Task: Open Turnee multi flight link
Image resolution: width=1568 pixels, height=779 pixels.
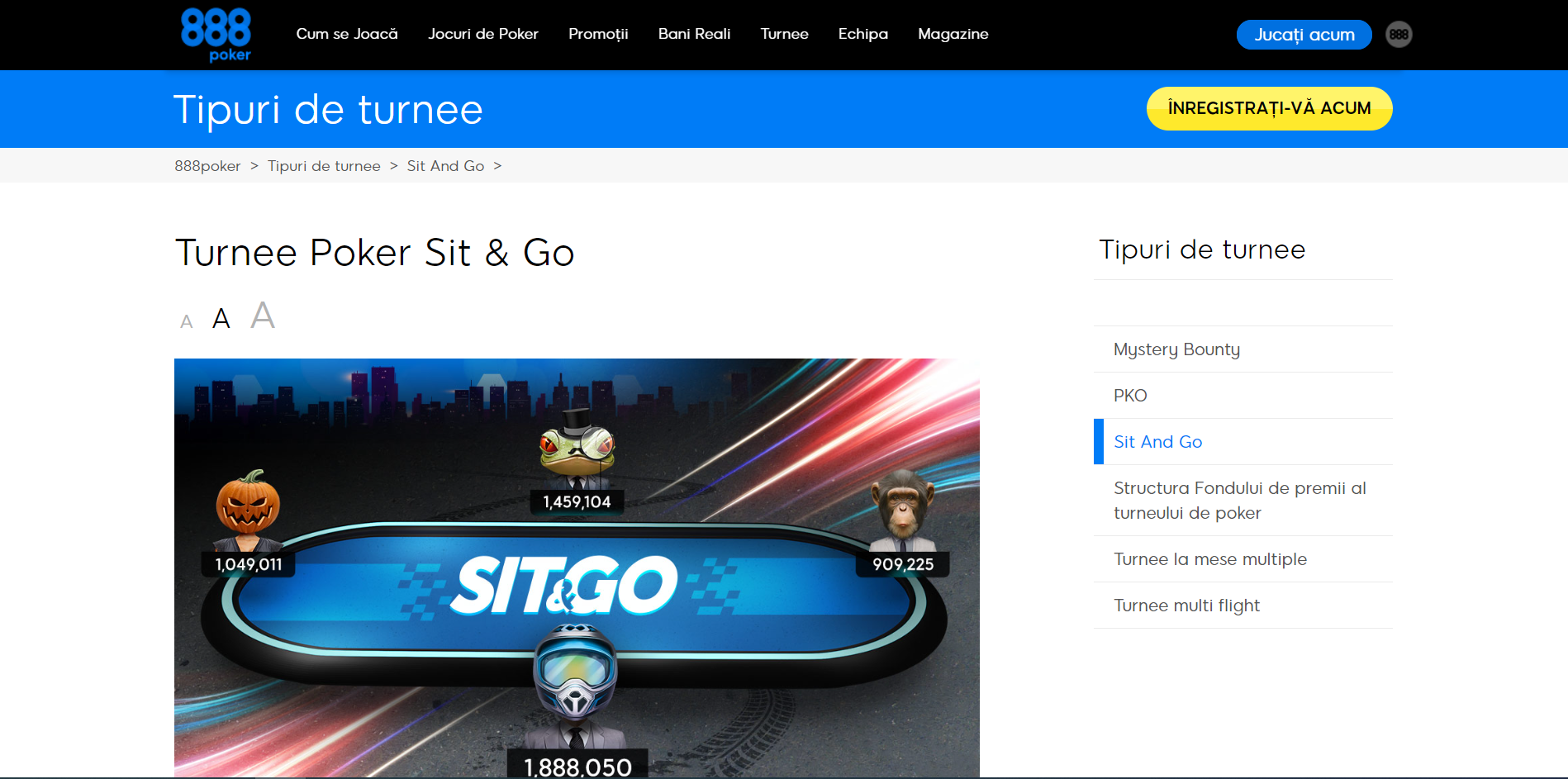Action: 1243,606
